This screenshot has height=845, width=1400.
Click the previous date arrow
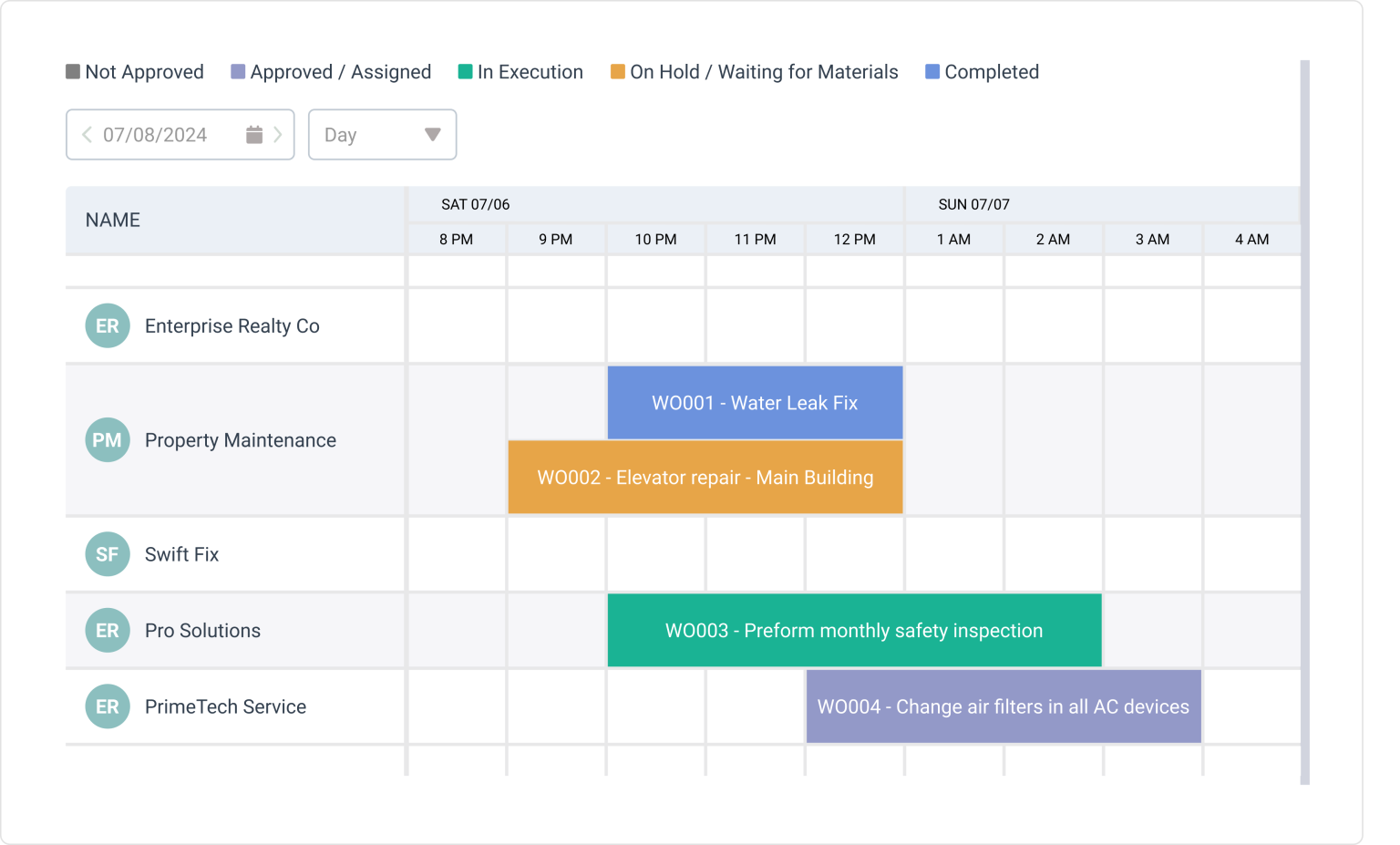pyautogui.click(x=87, y=134)
